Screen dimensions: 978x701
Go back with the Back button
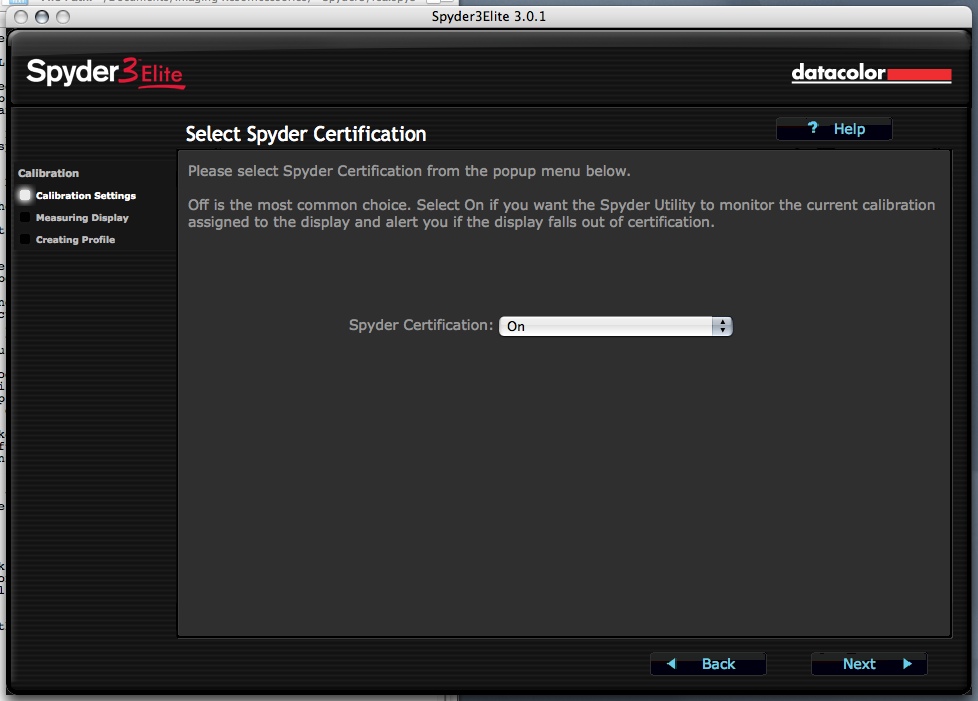708,664
